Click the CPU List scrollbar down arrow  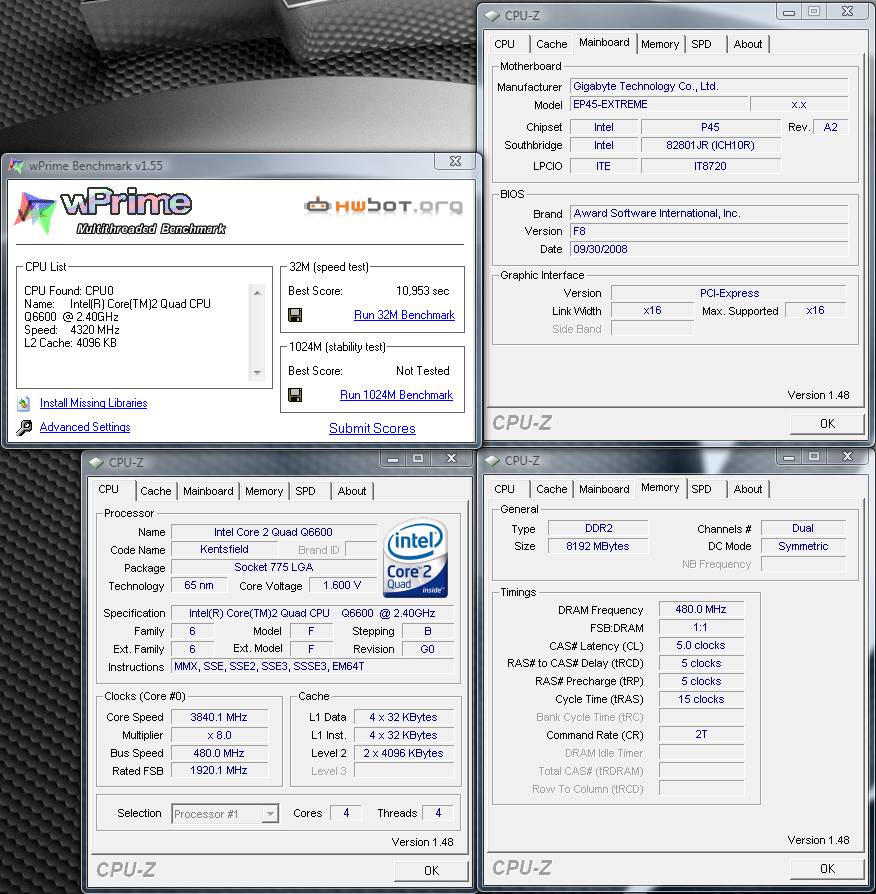point(257,372)
